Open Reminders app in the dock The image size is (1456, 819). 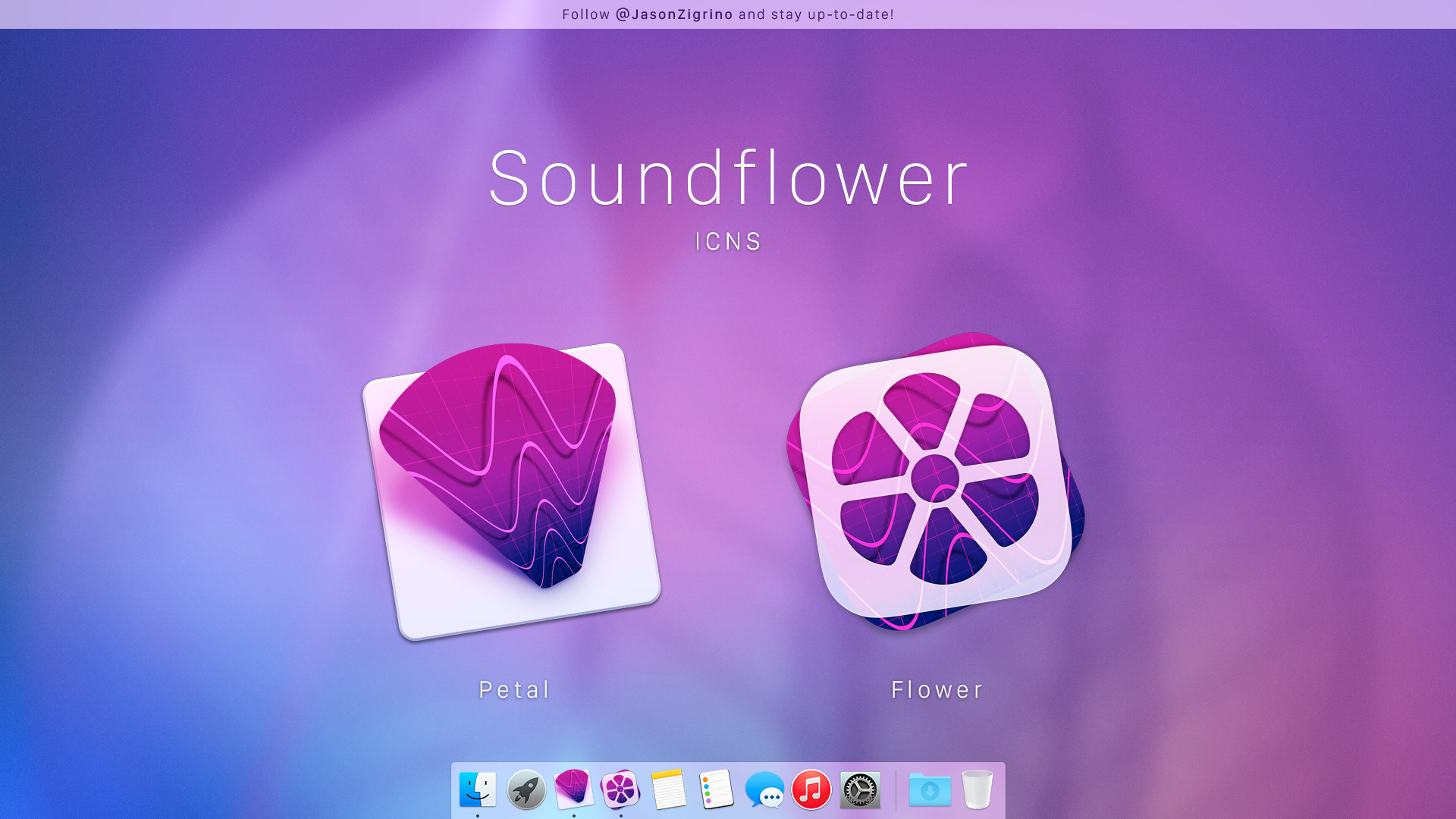pyautogui.click(x=716, y=789)
